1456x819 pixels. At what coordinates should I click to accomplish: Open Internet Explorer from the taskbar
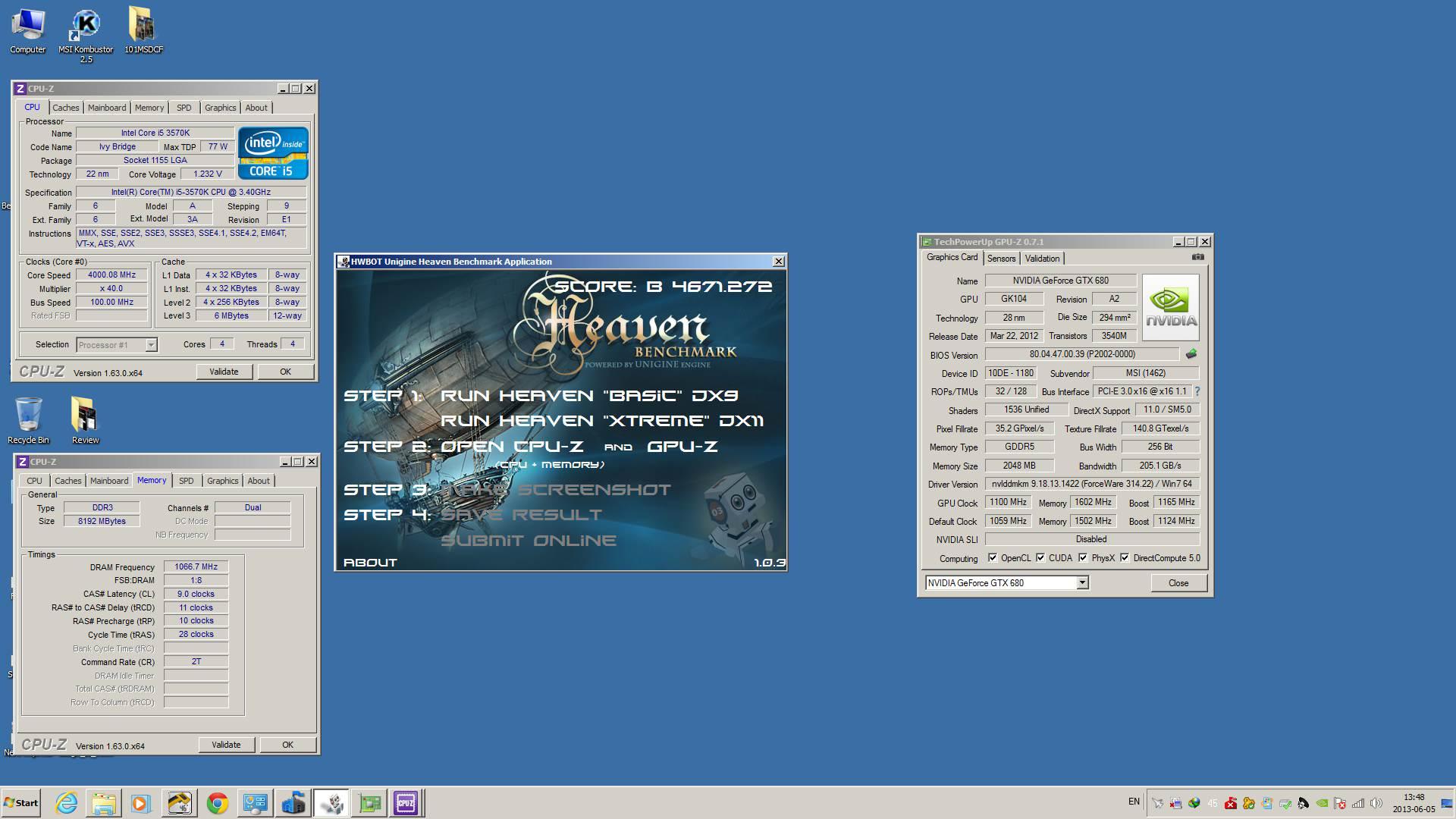pos(66,802)
